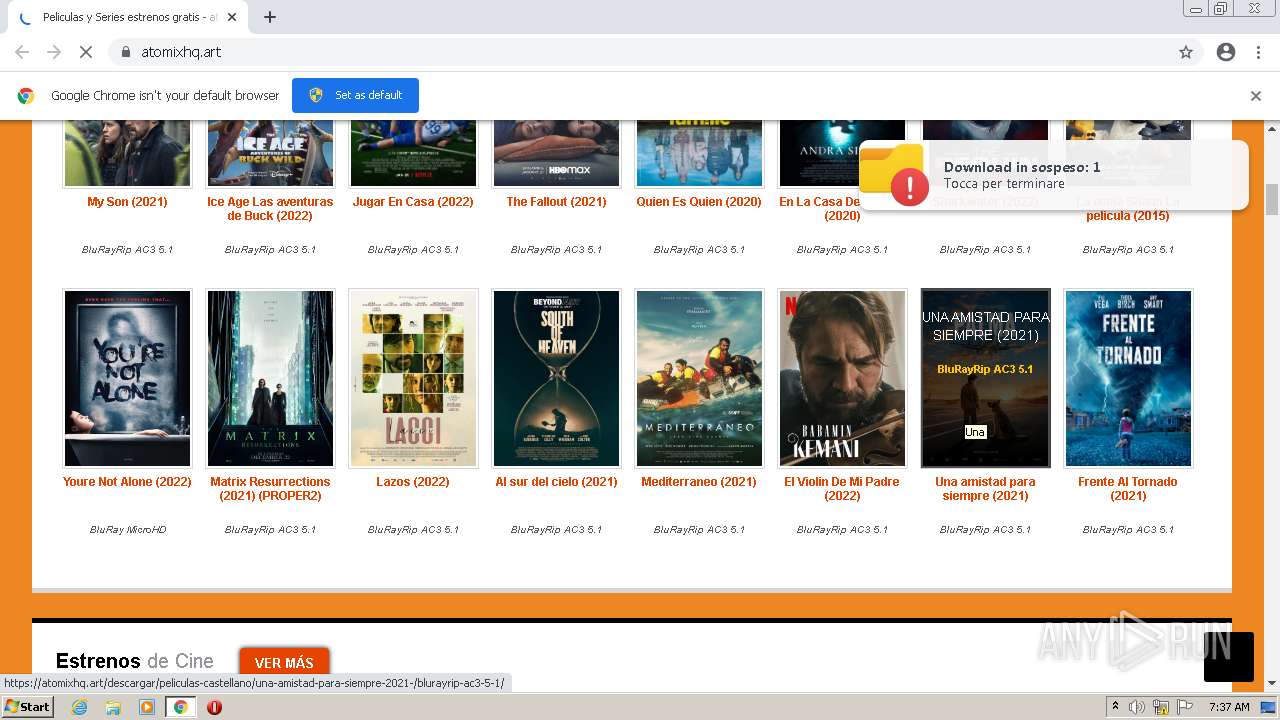Screen dimensions: 1280x720
Task: Open network status tray icon
Action: (1161, 707)
